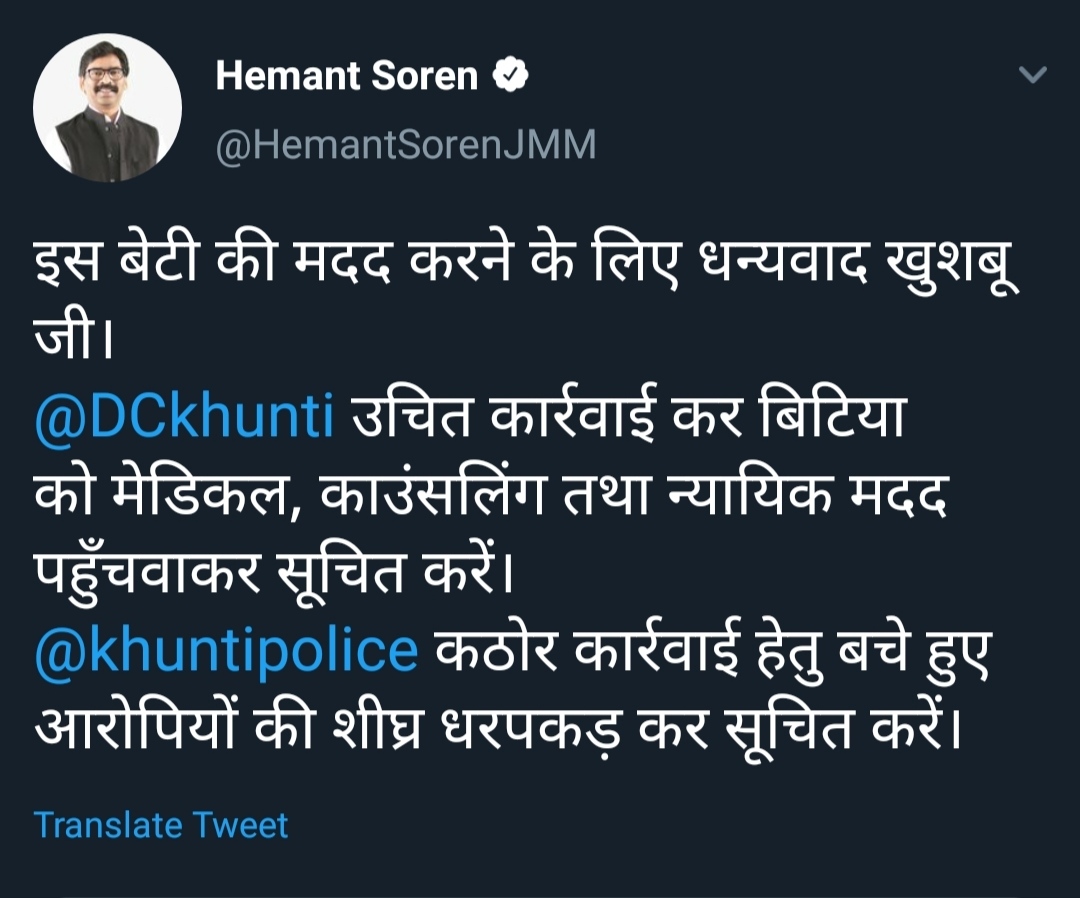Select the first line beginning इस बेटी
1080x898 pixels.
[x=526, y=262]
